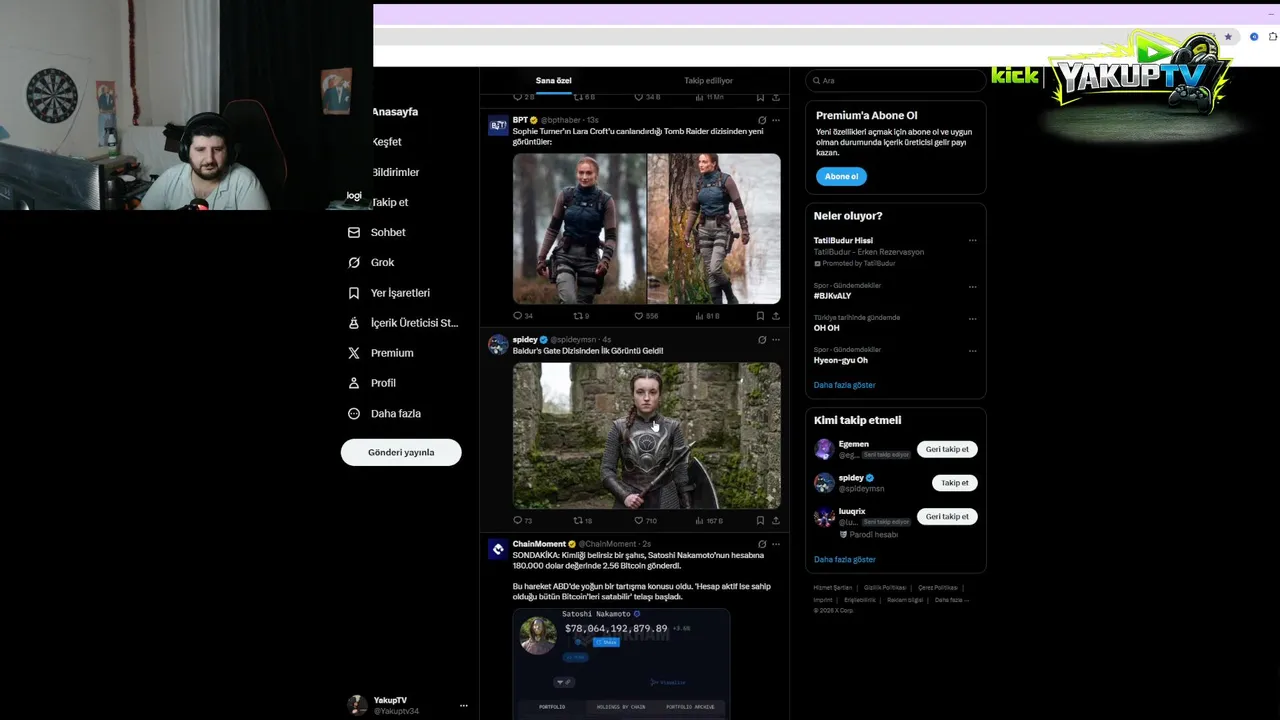Open Anasayfa in the left sidebar
This screenshot has width=1280, height=720.
coord(395,112)
